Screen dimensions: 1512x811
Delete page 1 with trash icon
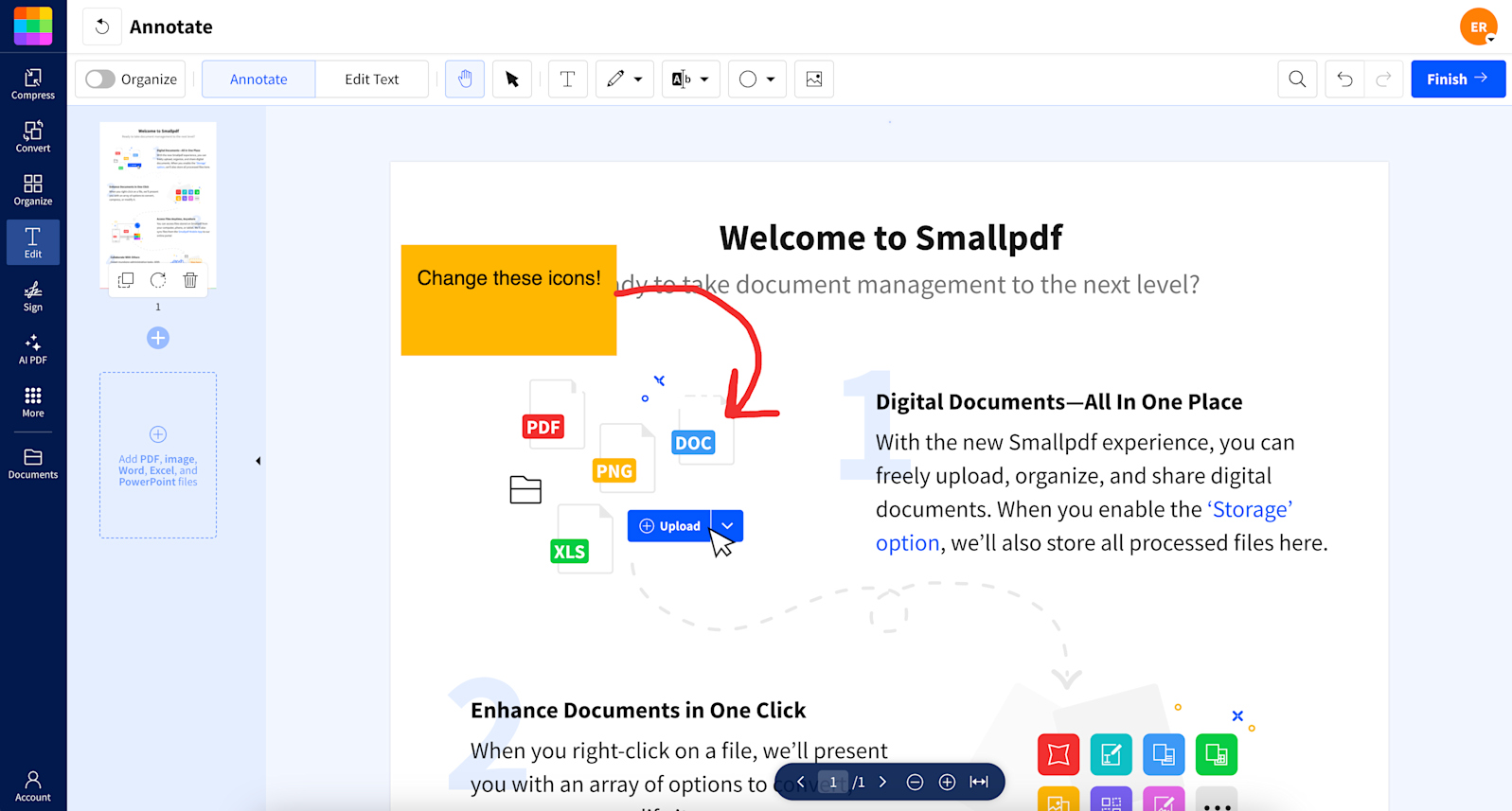pos(190,280)
